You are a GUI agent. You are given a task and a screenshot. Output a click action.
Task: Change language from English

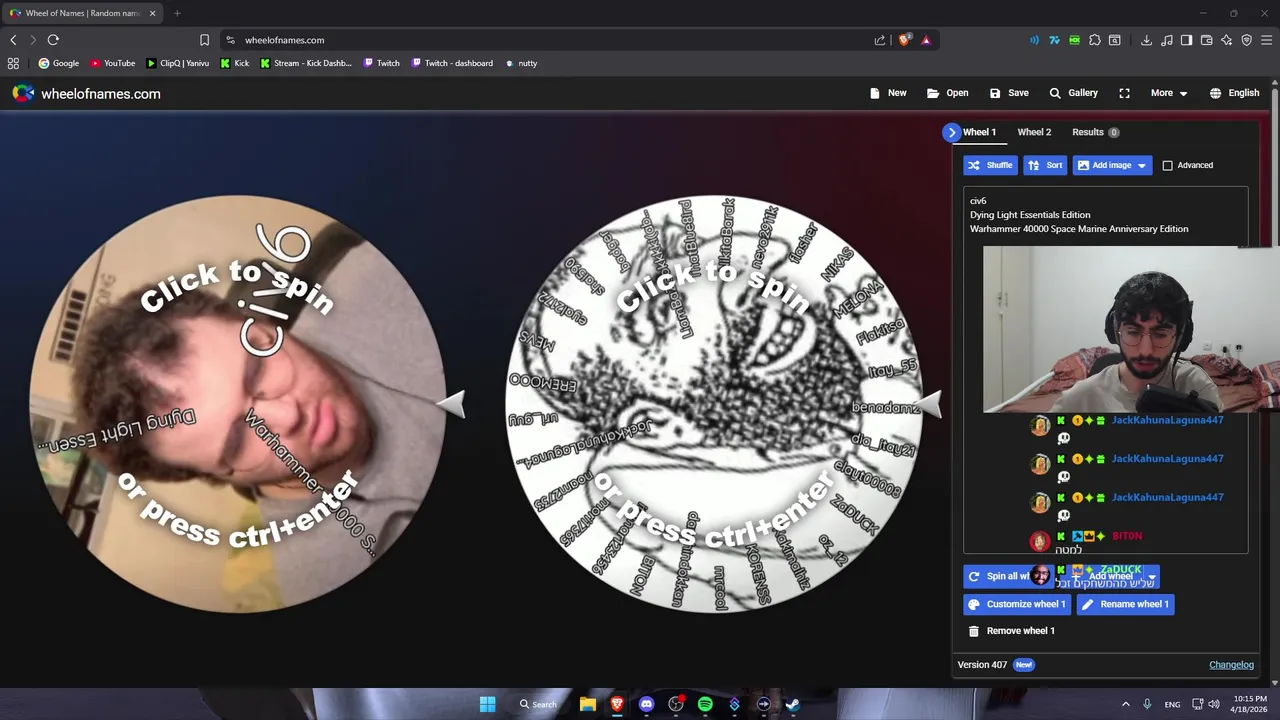[x=1234, y=93]
